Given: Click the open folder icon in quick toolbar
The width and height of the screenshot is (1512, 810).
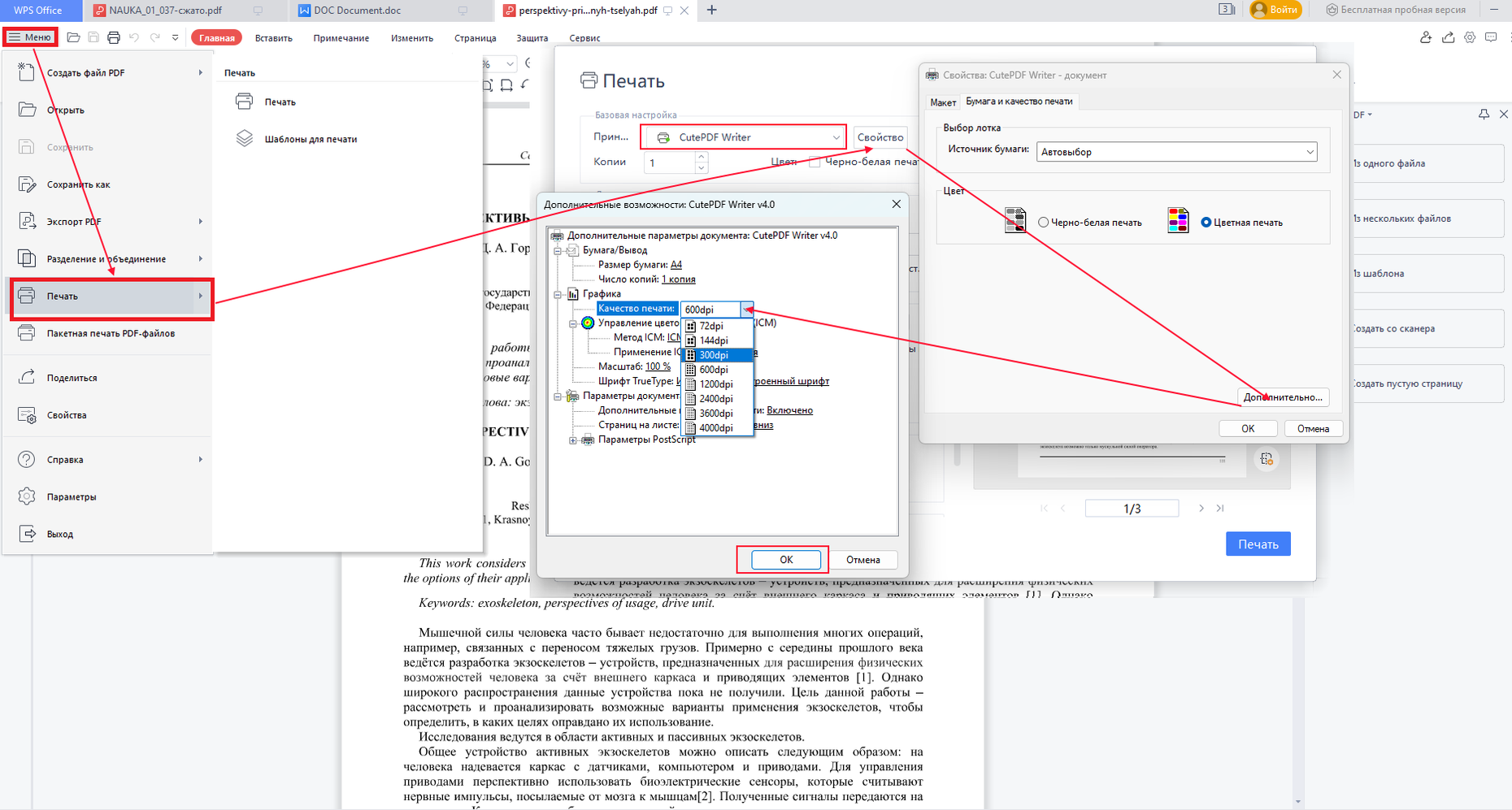Looking at the screenshot, I should [73, 37].
